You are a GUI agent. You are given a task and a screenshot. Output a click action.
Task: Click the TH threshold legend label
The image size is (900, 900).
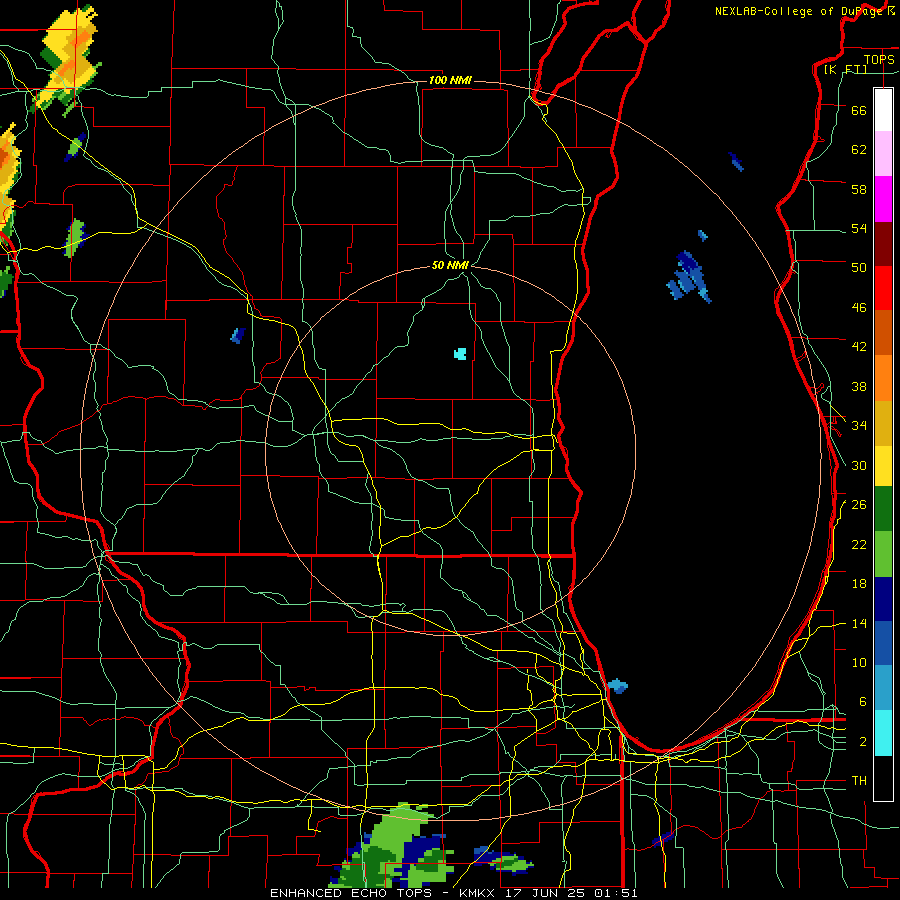(859, 781)
